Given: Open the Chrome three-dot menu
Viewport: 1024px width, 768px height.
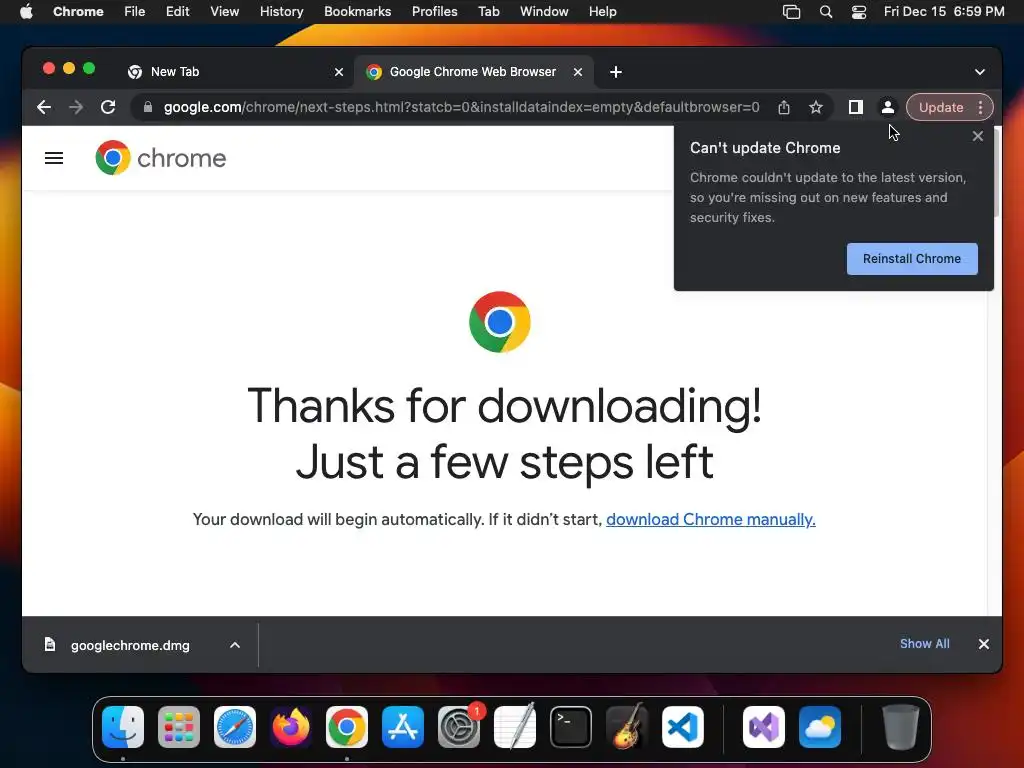Looking at the screenshot, I should click(x=981, y=107).
